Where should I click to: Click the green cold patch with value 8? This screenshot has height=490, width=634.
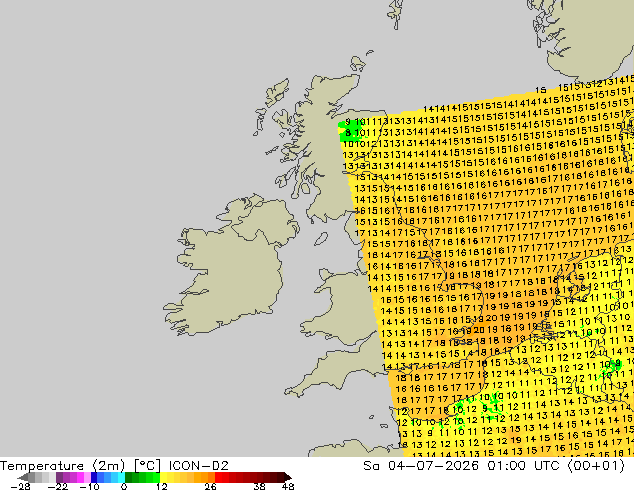tap(349, 131)
